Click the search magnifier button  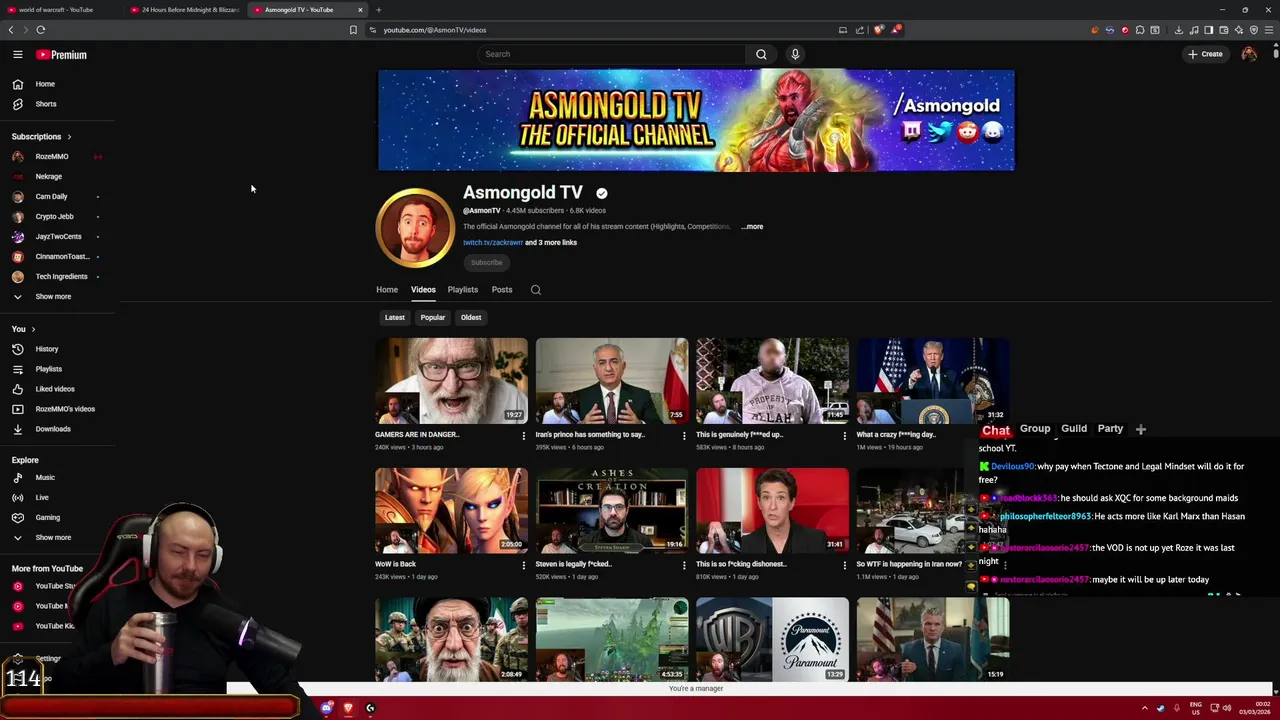(x=761, y=54)
